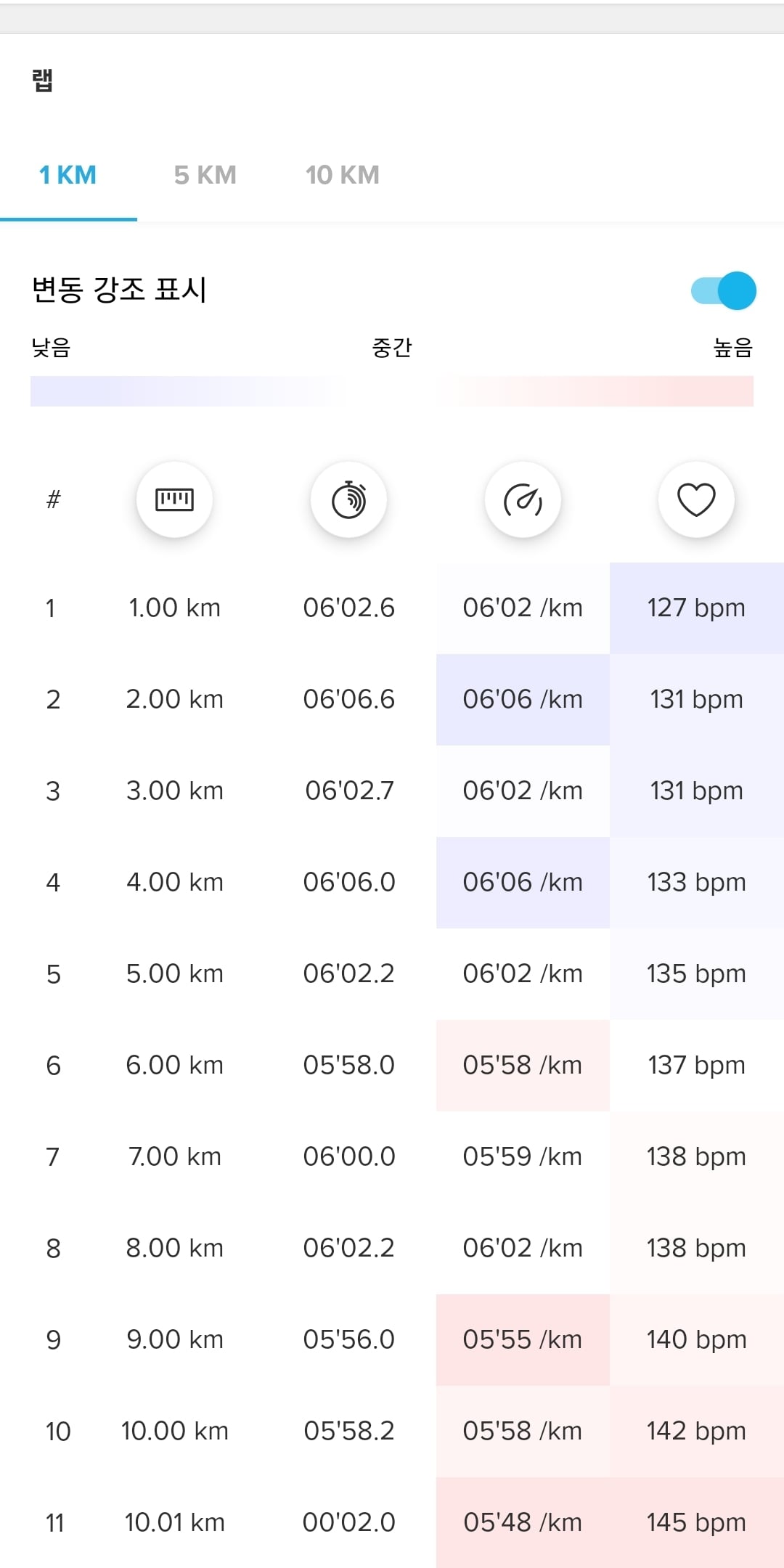This screenshot has width=784, height=1568.
Task: Tap the pace speedometer column icon
Action: point(523,499)
